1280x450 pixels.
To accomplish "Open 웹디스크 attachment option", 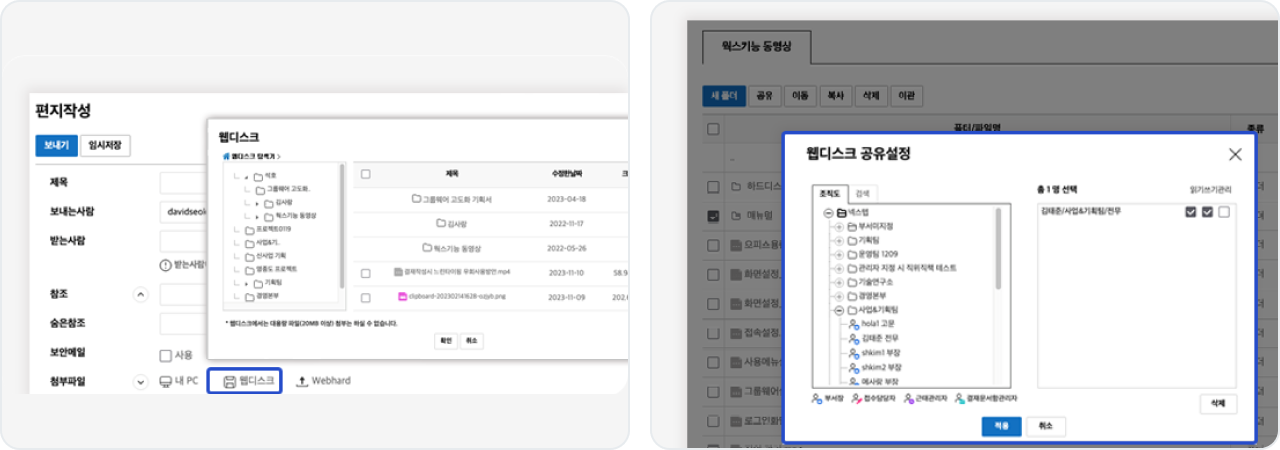I will point(245,381).
